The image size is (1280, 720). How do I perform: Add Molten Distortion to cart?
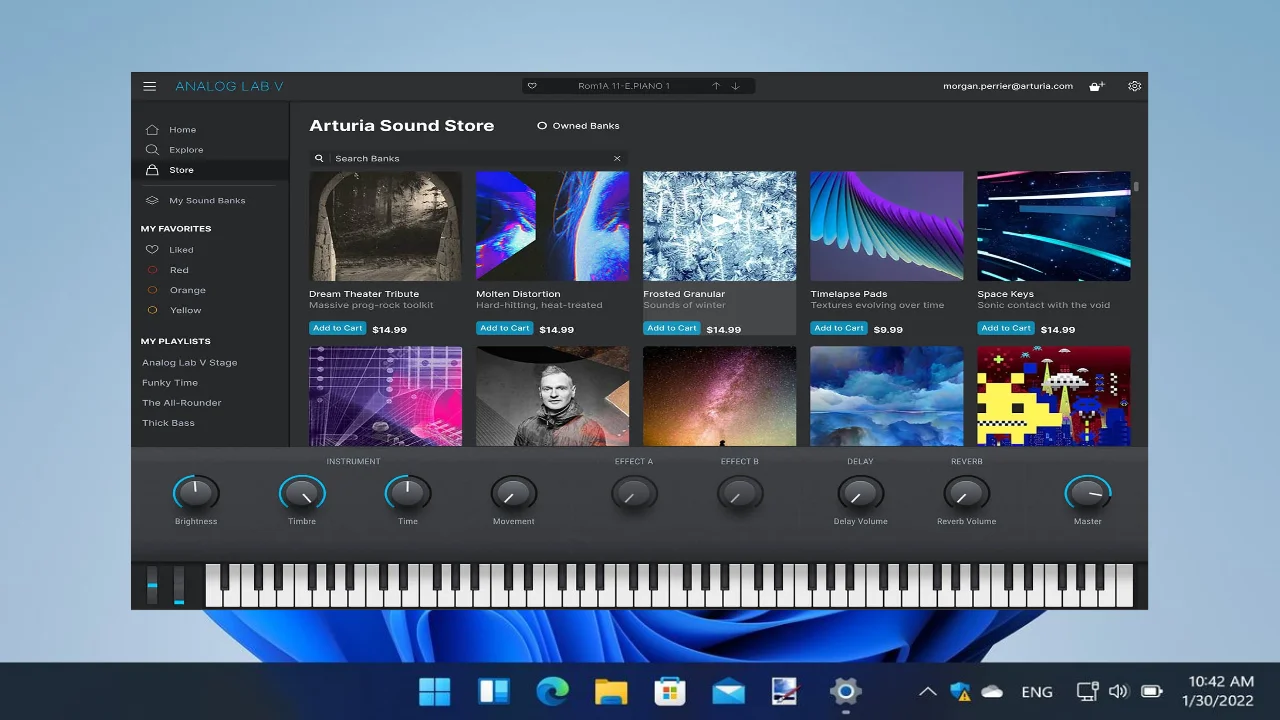tap(505, 328)
